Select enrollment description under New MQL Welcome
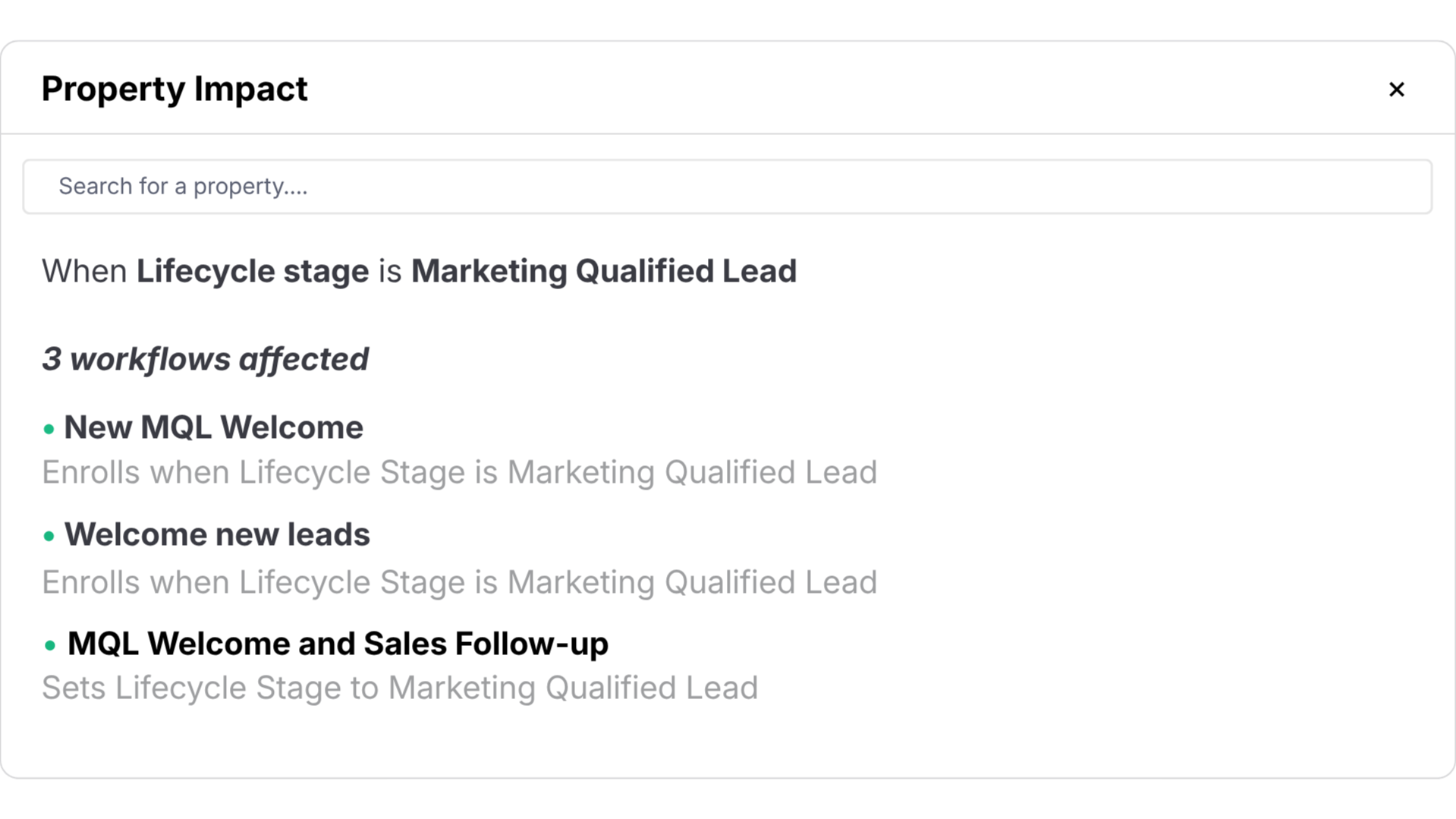 point(459,473)
